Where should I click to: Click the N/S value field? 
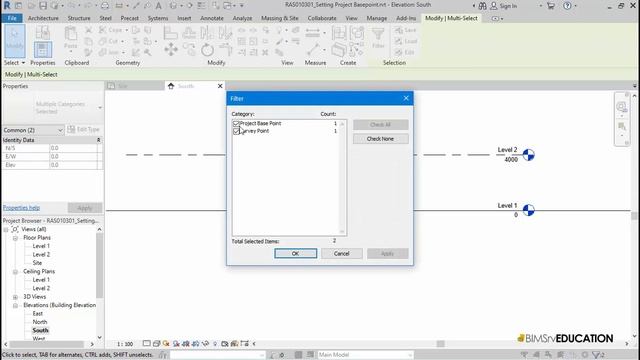pyautogui.click(x=73, y=148)
